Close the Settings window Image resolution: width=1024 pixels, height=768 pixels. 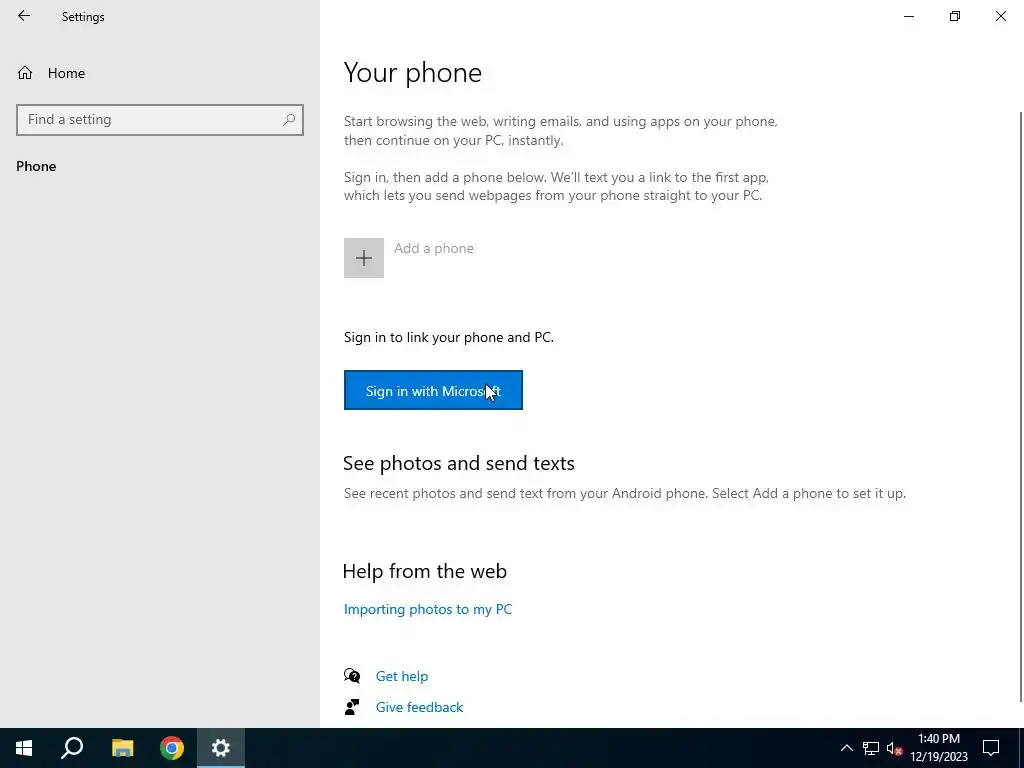click(x=1000, y=16)
